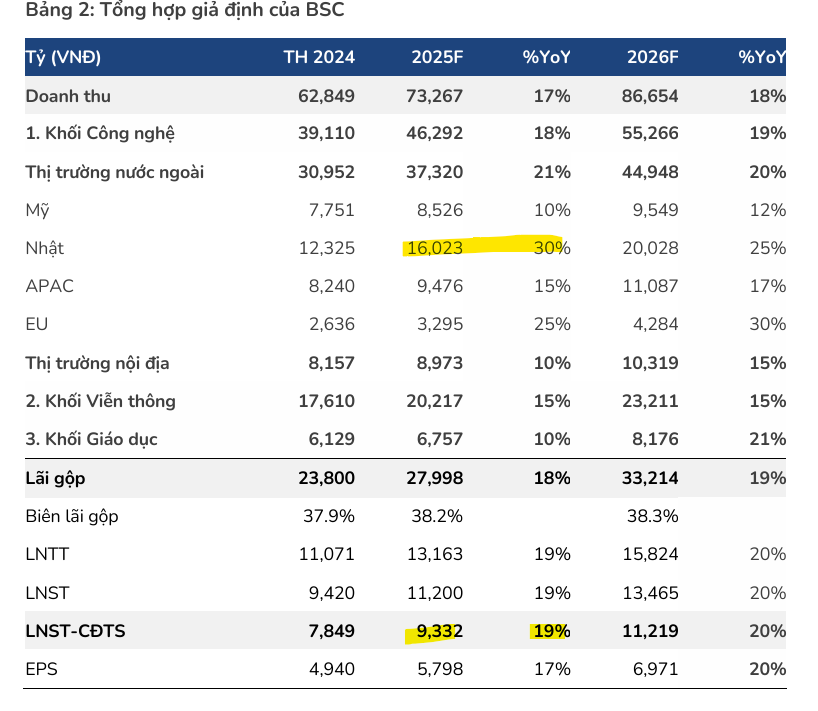Select the highlighted 19% in LNST-CĐTS row
Viewport: 818px width, 711px height.
point(551,631)
